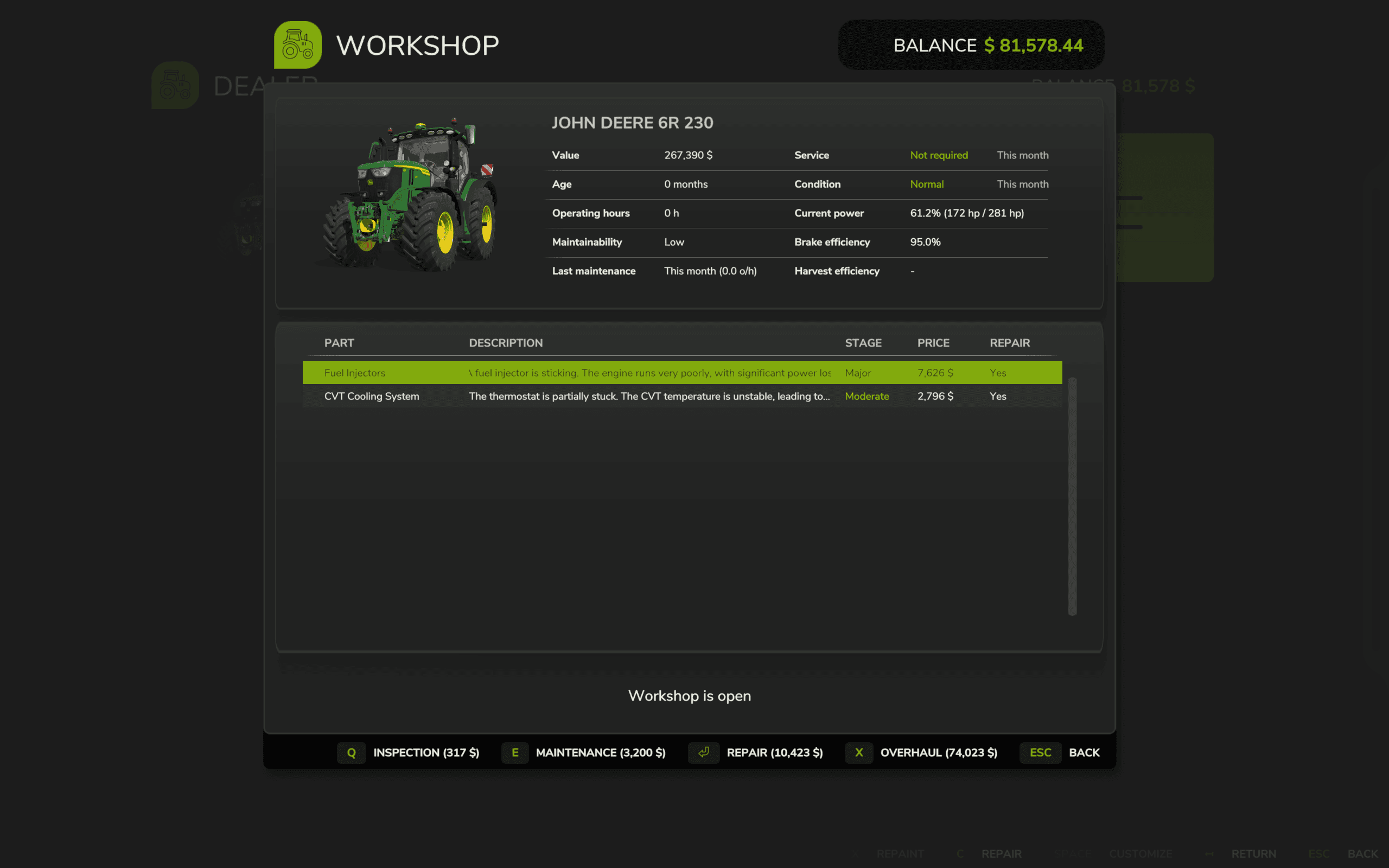
Task: Click the Service status Not required
Action: [939, 155]
